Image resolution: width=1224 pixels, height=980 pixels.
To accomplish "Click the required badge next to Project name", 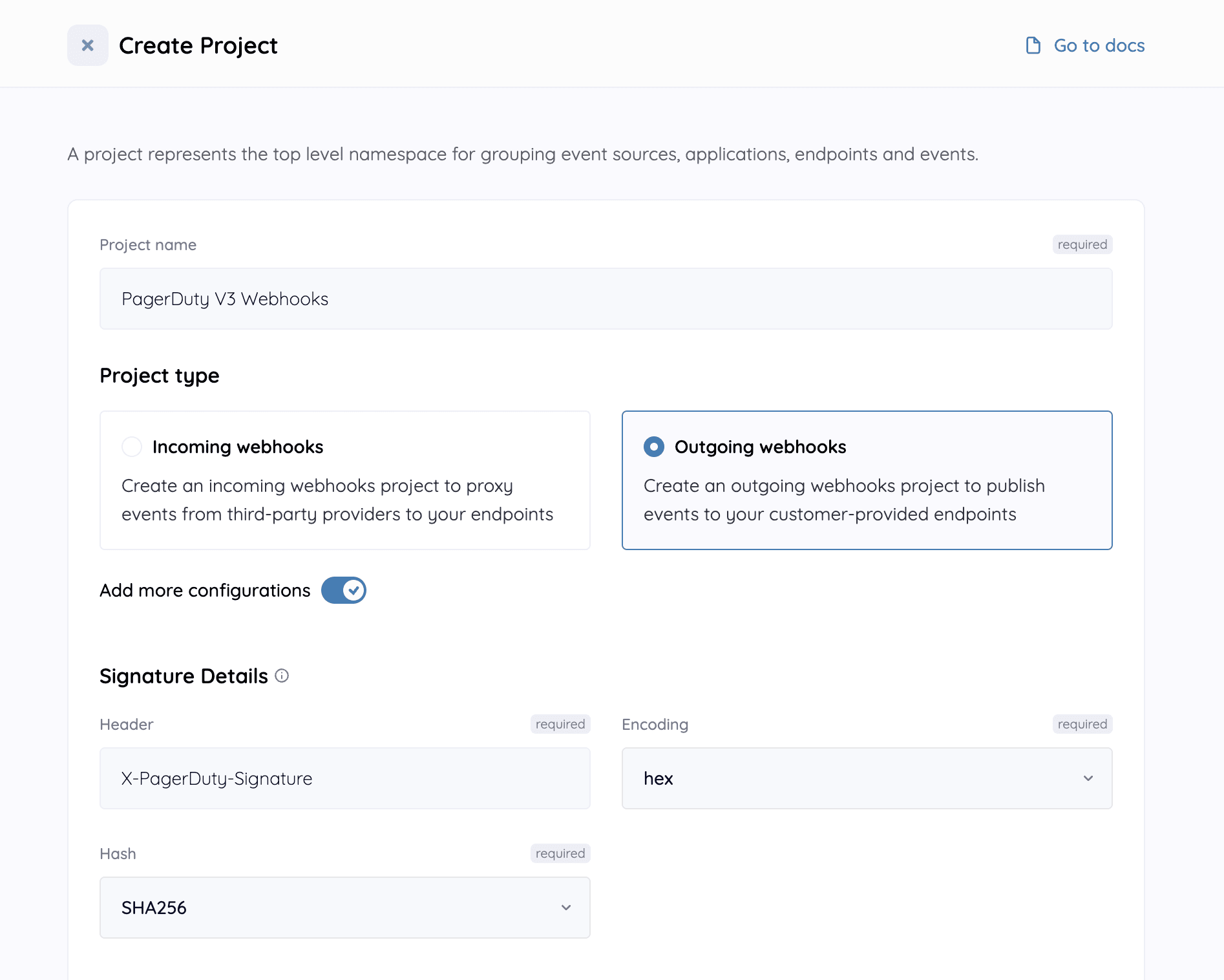I will point(1082,244).
